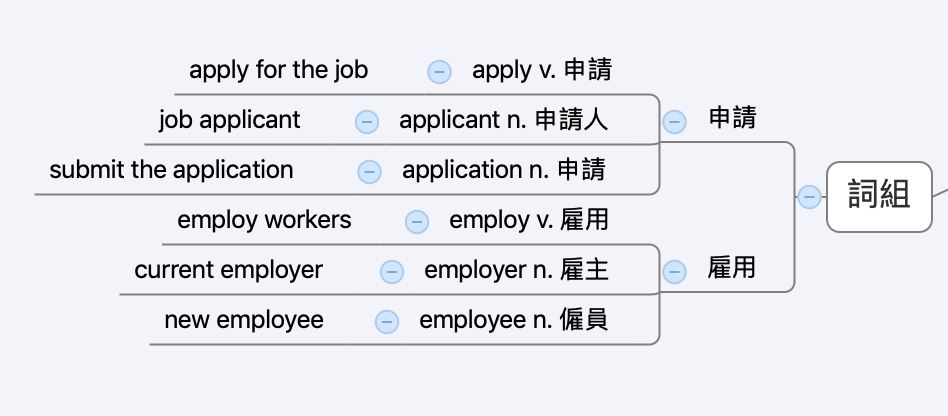The height and width of the screenshot is (416, 948).
Task: Collapse the 申請 branch
Action: [674, 122]
